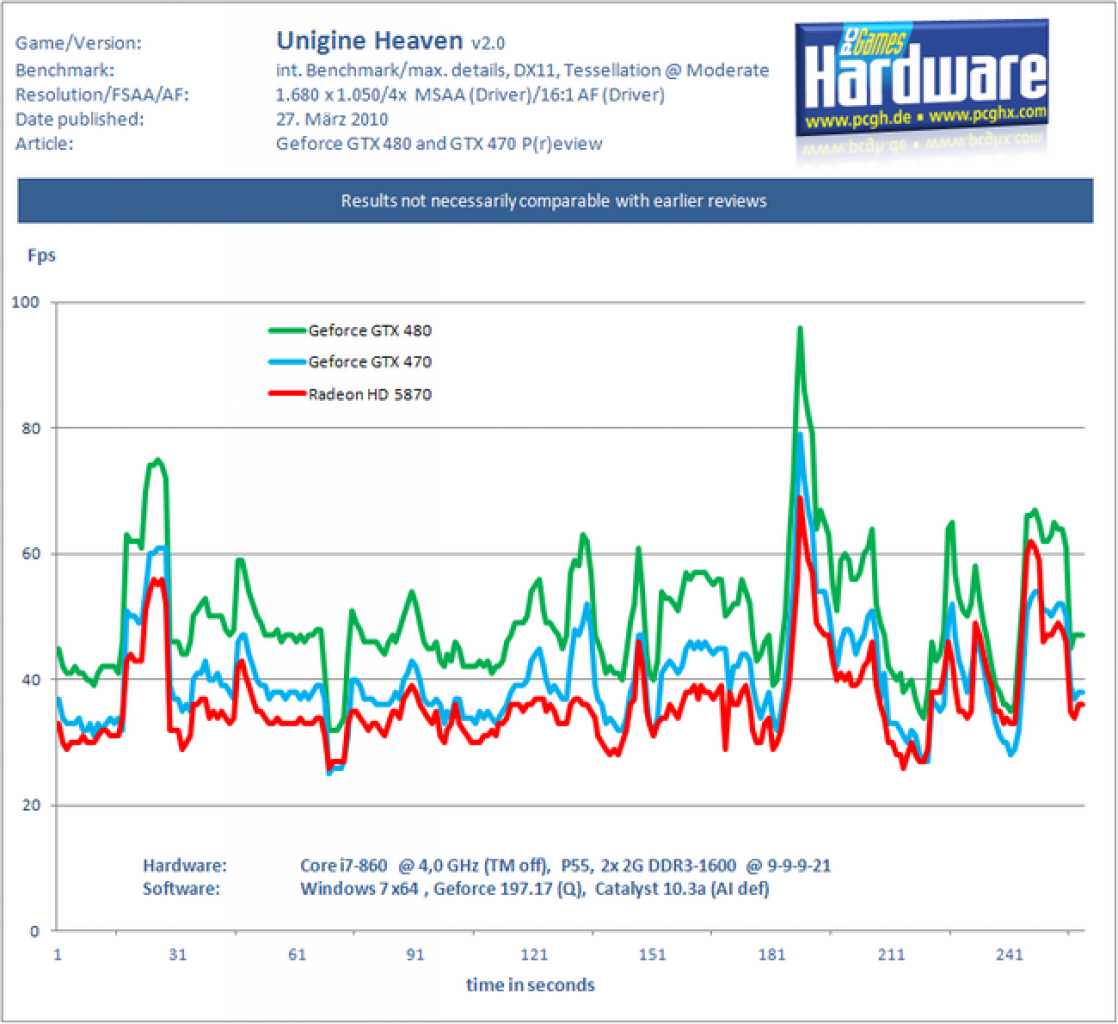Click the GTX 480 peak near 96 fps
Image resolution: width=1118 pixels, height=1024 pixels.
tap(800, 329)
